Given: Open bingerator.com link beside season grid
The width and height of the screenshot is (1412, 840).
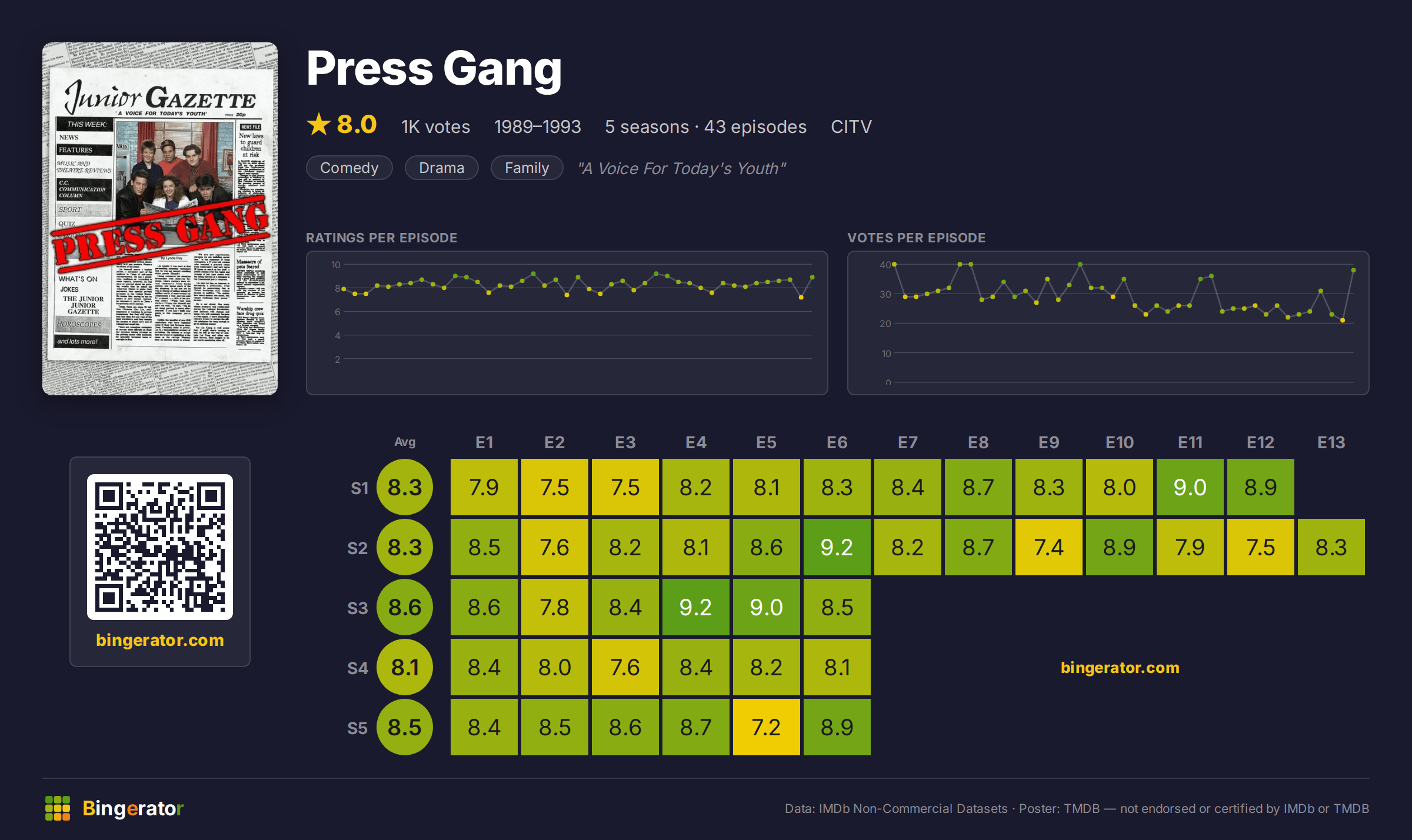Looking at the screenshot, I should tap(1120, 668).
